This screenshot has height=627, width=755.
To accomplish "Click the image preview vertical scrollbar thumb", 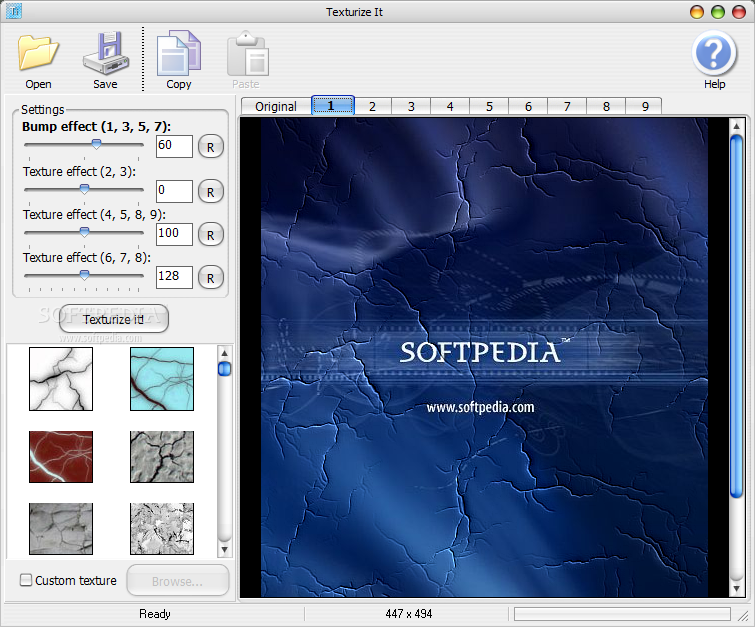I will click(736, 316).
